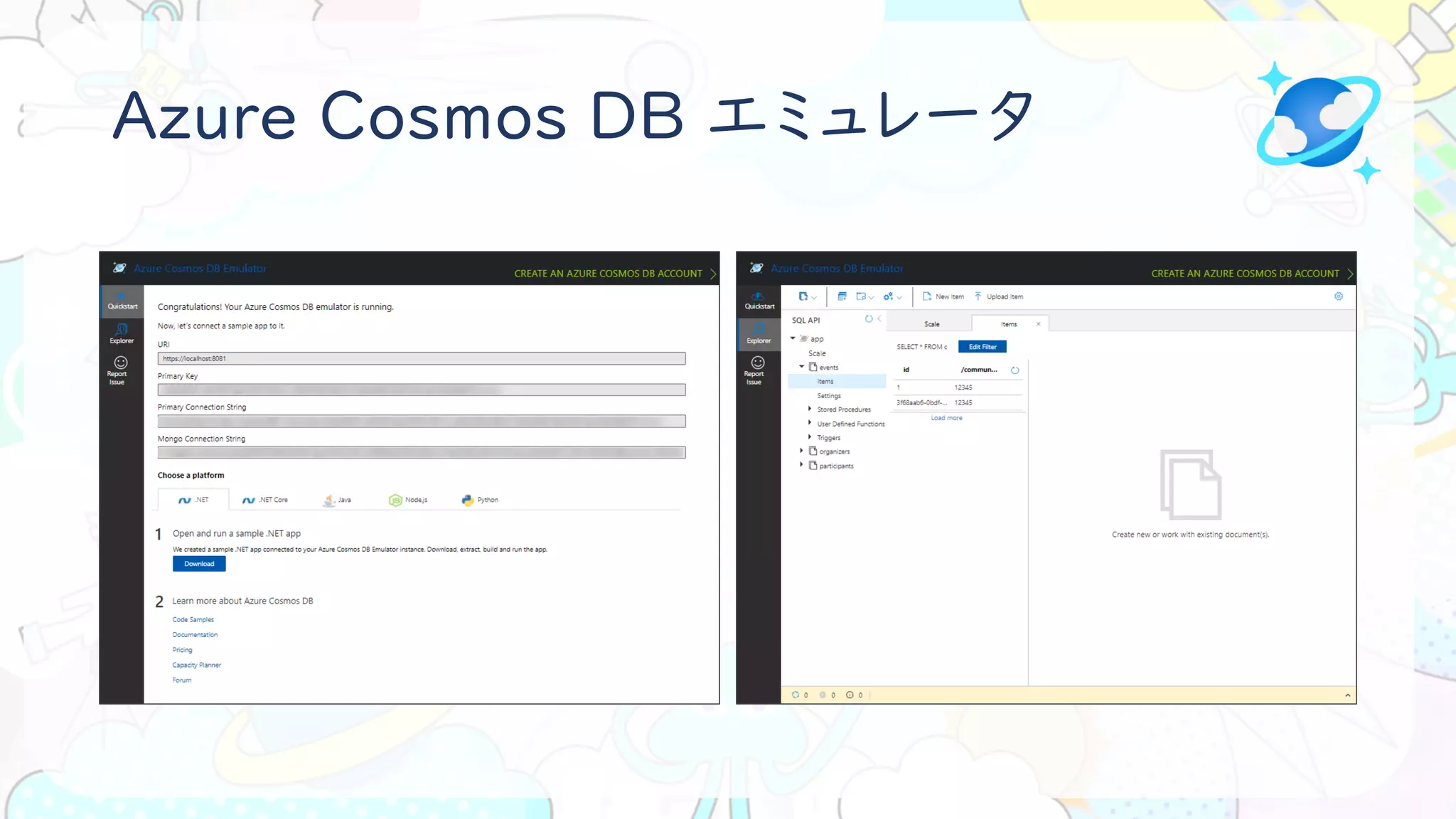This screenshot has width=1456, height=819.
Task: Click the New Container toolbar icon
Action: click(x=803, y=296)
